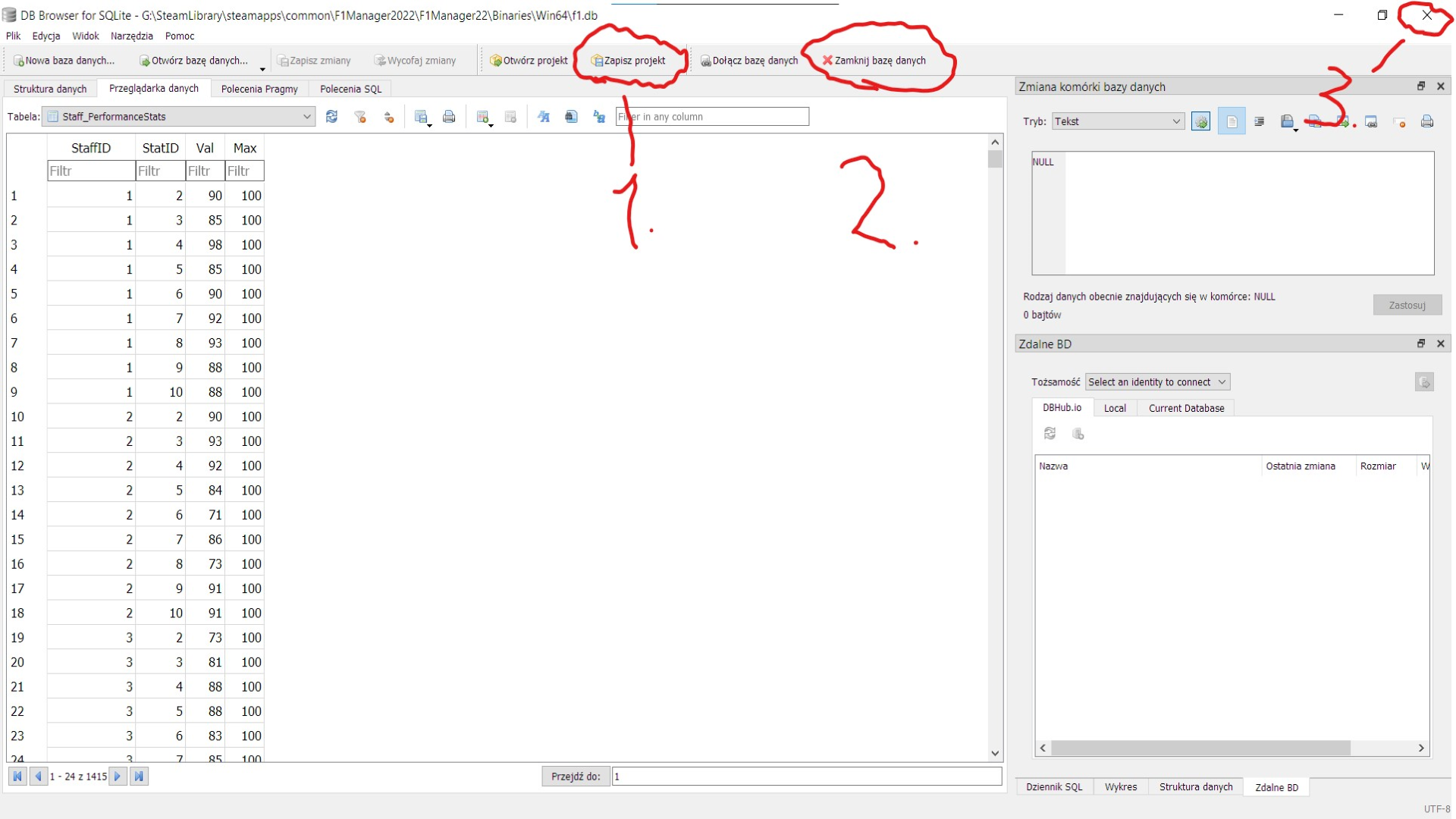Print the browsed table data
The image size is (1456, 819).
pos(449,117)
